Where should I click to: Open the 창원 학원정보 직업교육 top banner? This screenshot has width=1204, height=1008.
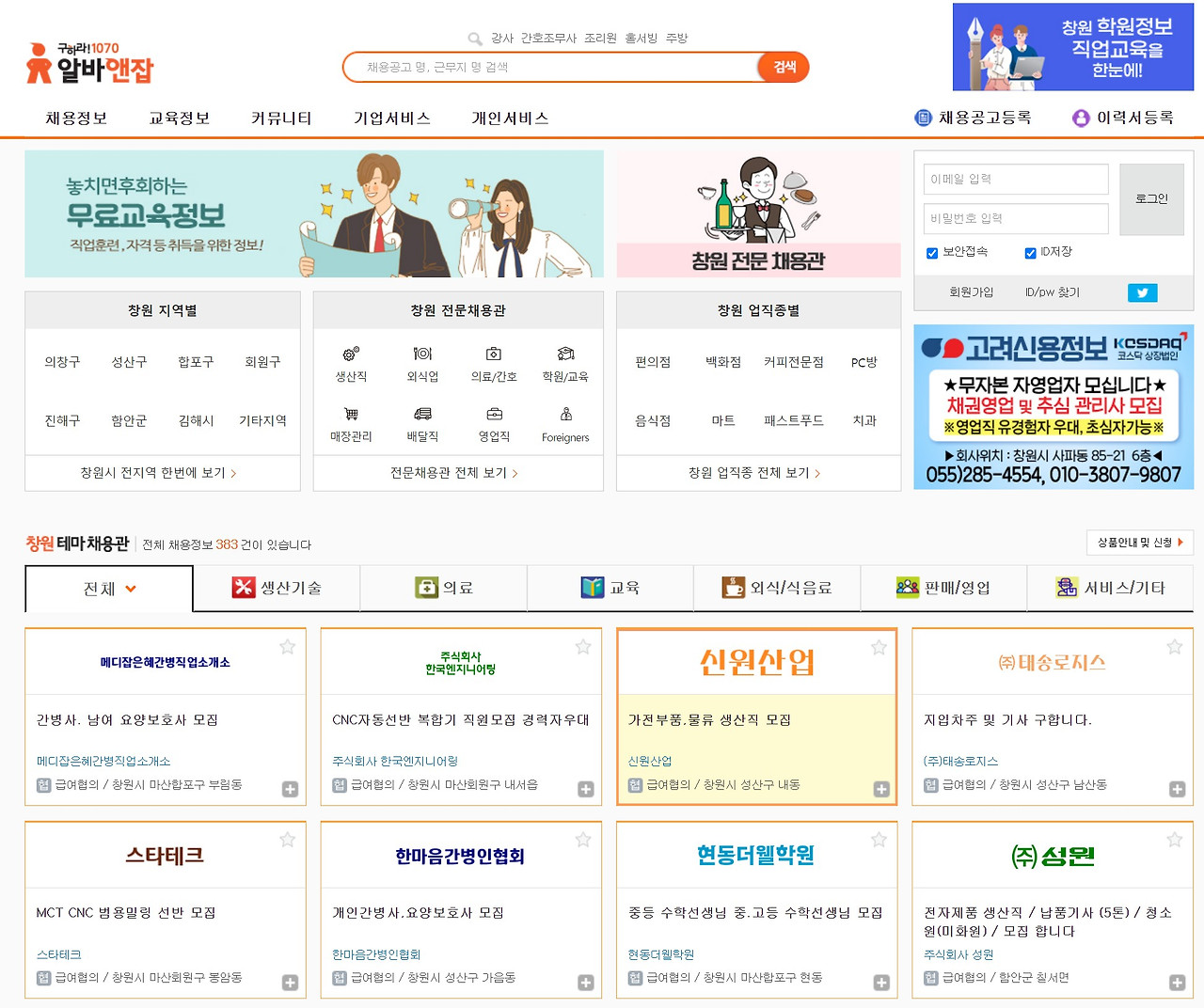1073,47
